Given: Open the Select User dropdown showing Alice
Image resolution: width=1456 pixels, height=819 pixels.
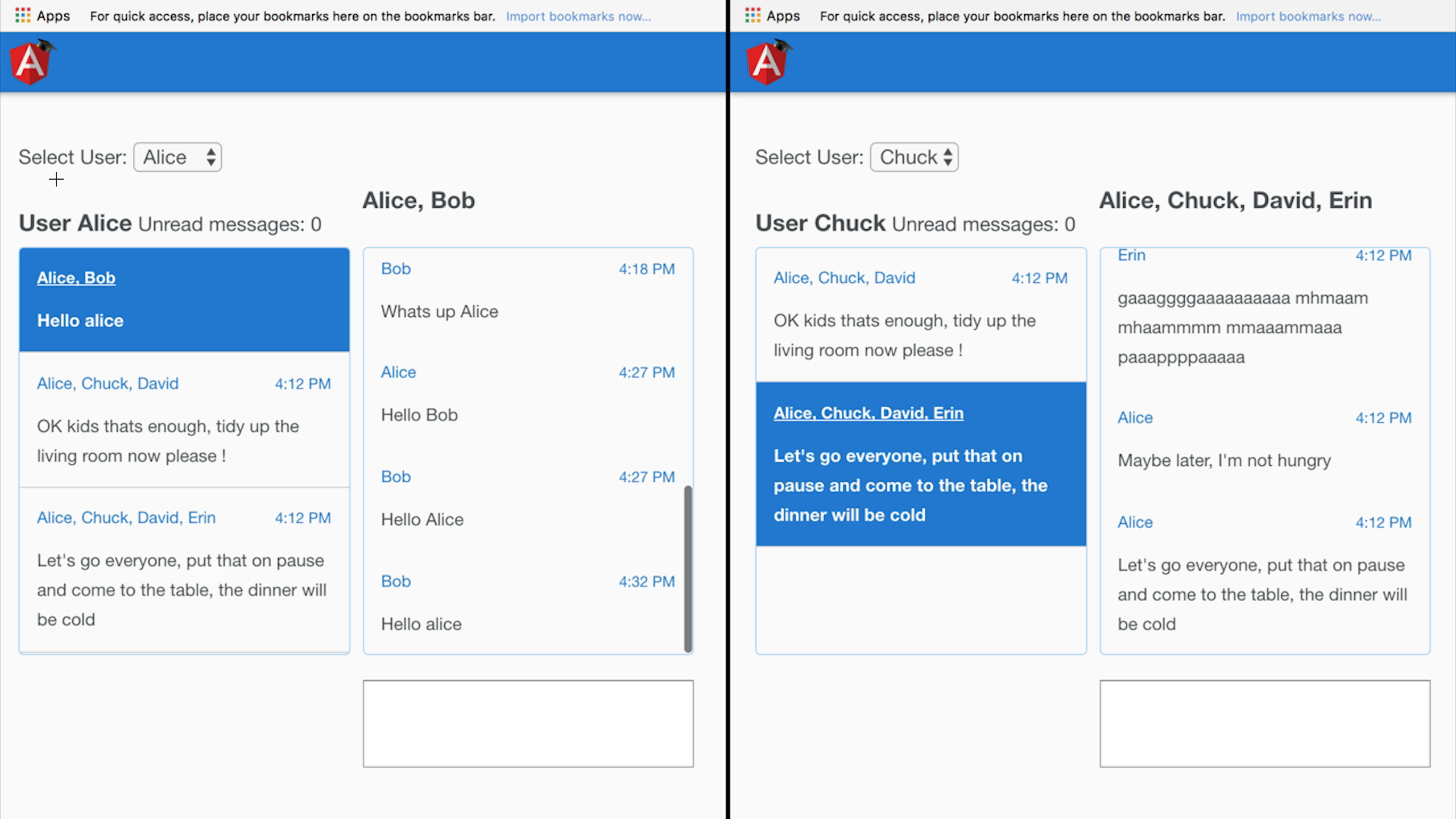Looking at the screenshot, I should coord(177,157).
